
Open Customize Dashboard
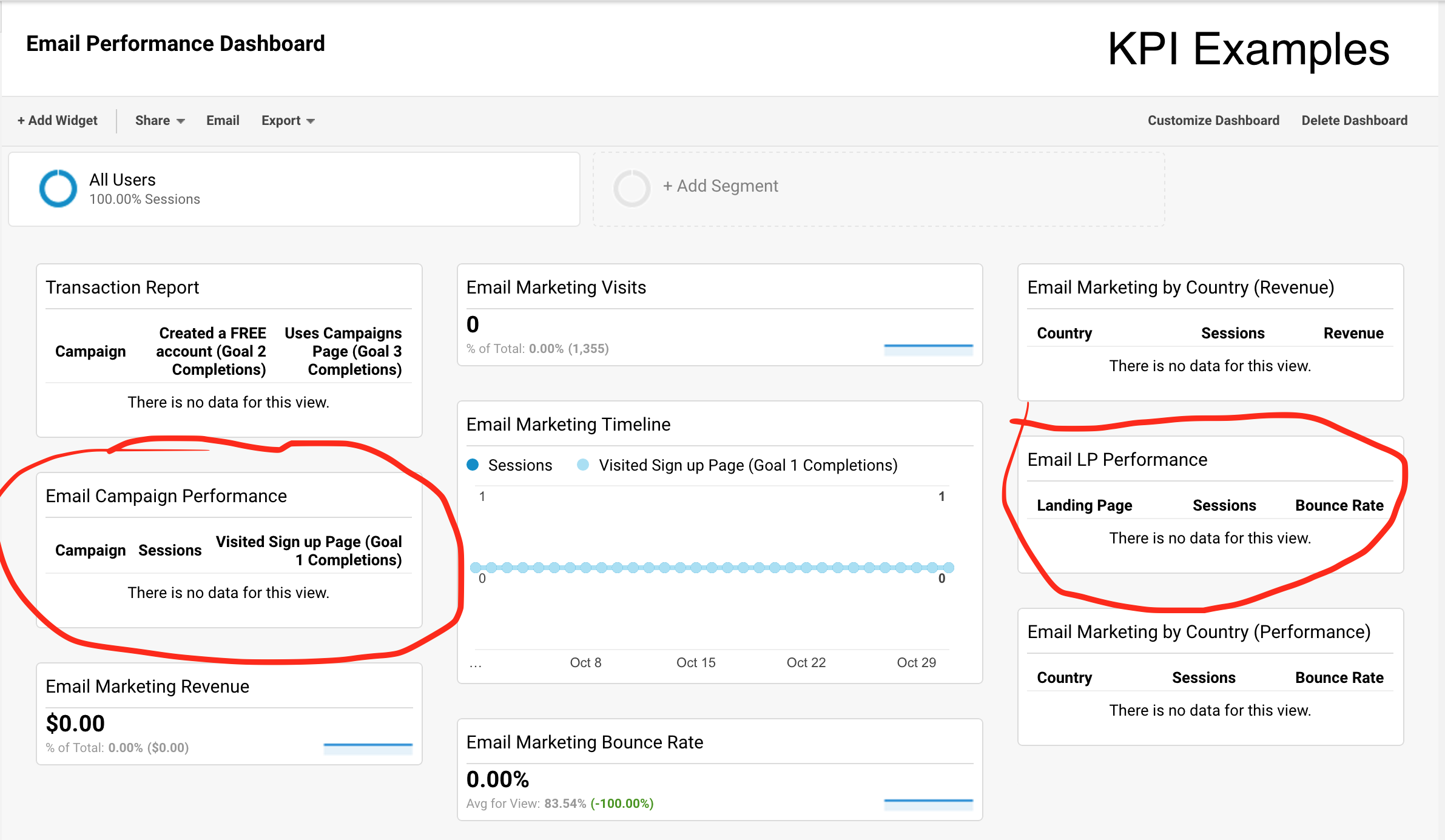pos(1213,120)
